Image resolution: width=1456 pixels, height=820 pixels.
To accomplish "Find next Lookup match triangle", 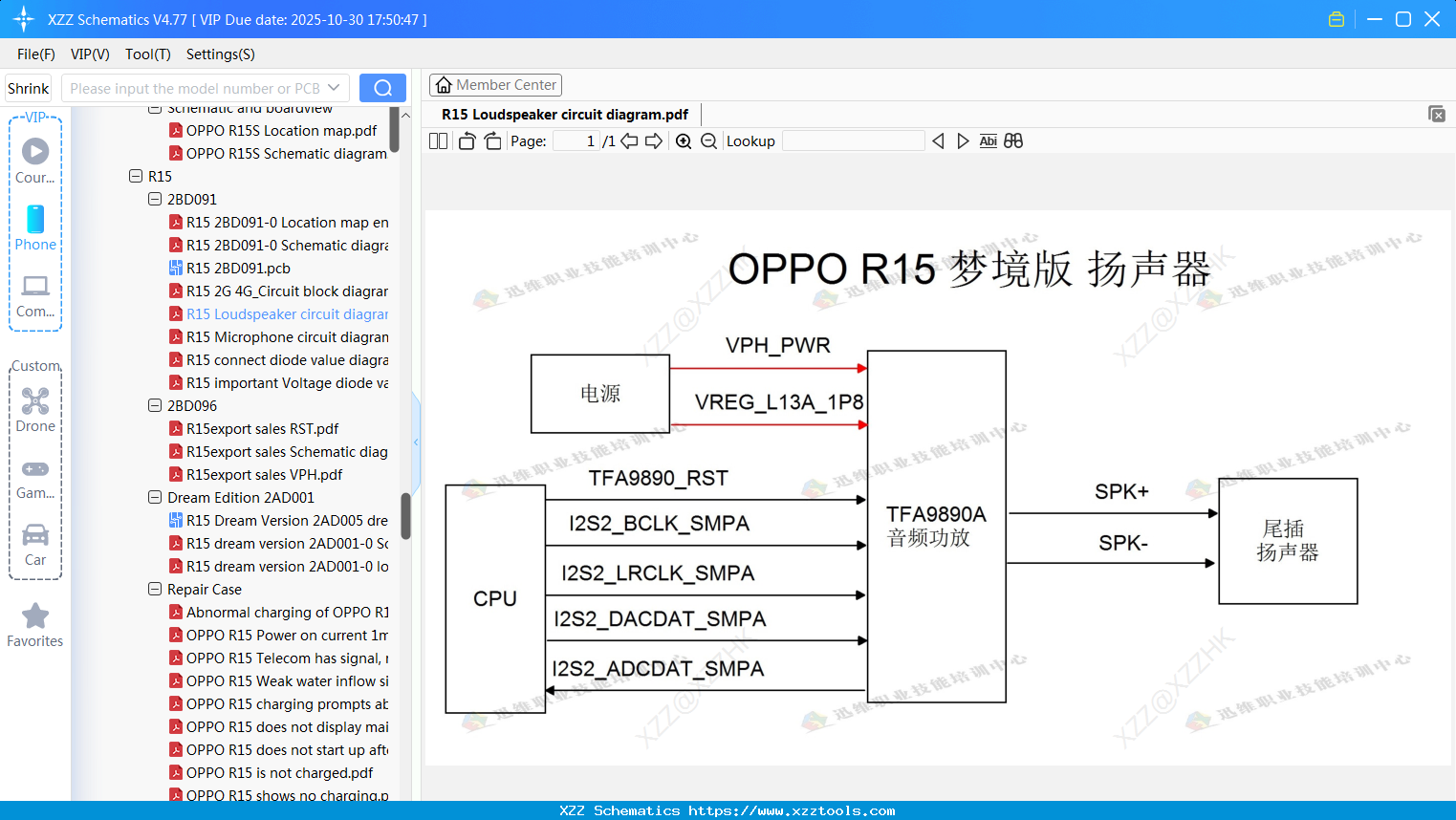I will click(x=963, y=141).
